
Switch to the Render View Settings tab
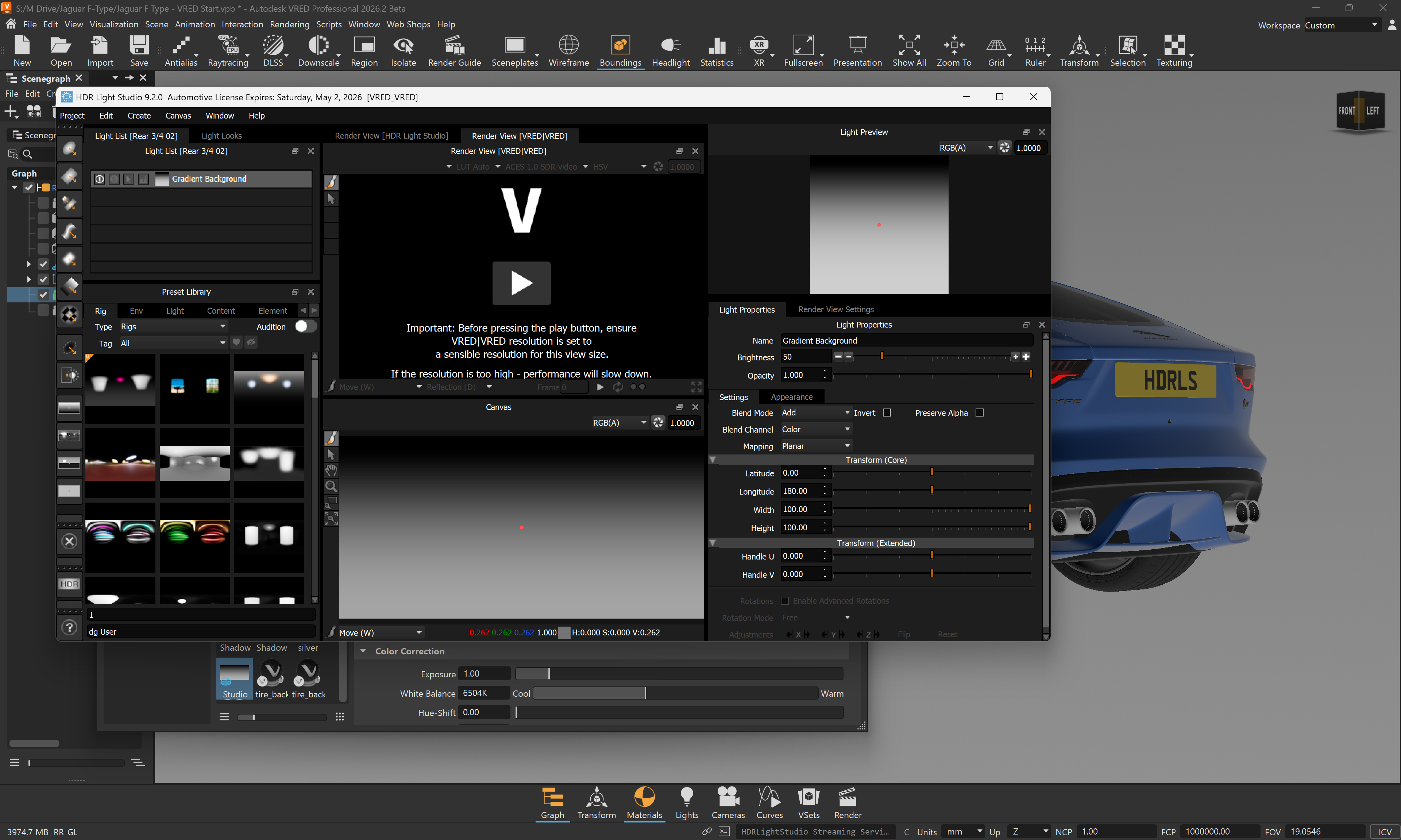(x=836, y=309)
